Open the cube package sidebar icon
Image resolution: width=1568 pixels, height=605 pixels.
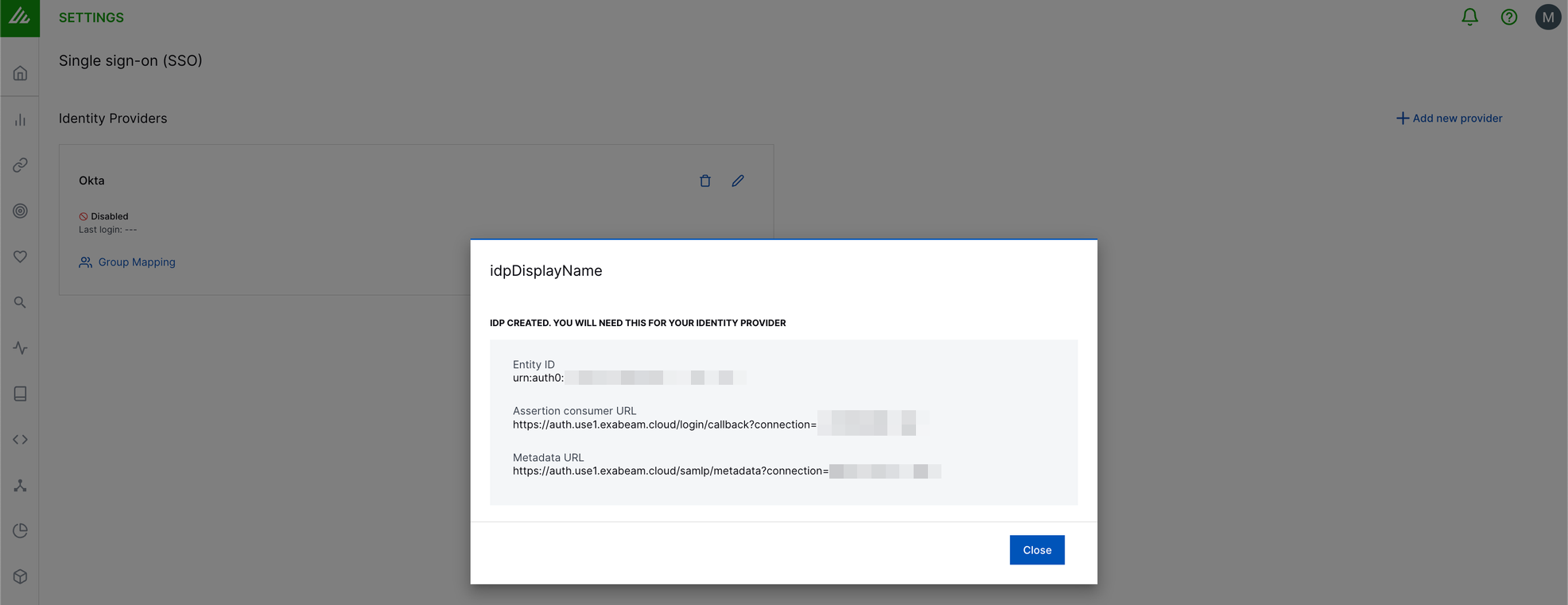[20, 576]
